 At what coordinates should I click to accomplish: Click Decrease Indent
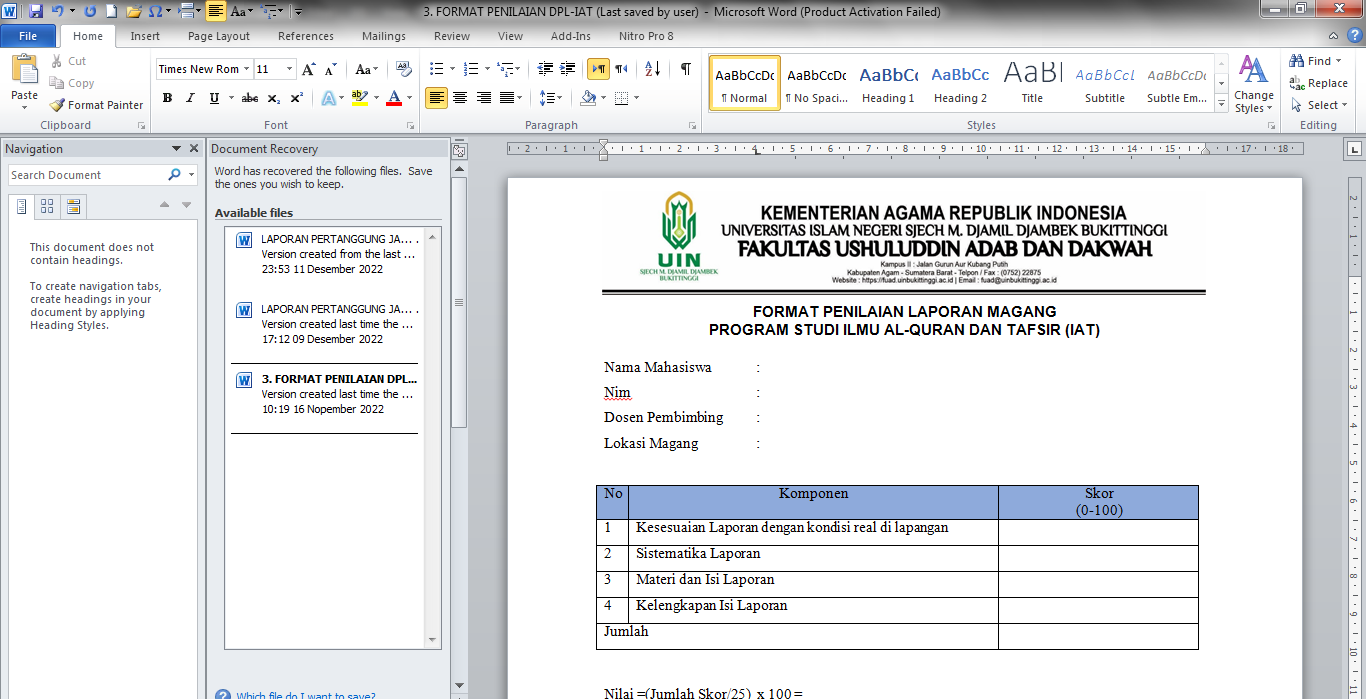point(545,69)
